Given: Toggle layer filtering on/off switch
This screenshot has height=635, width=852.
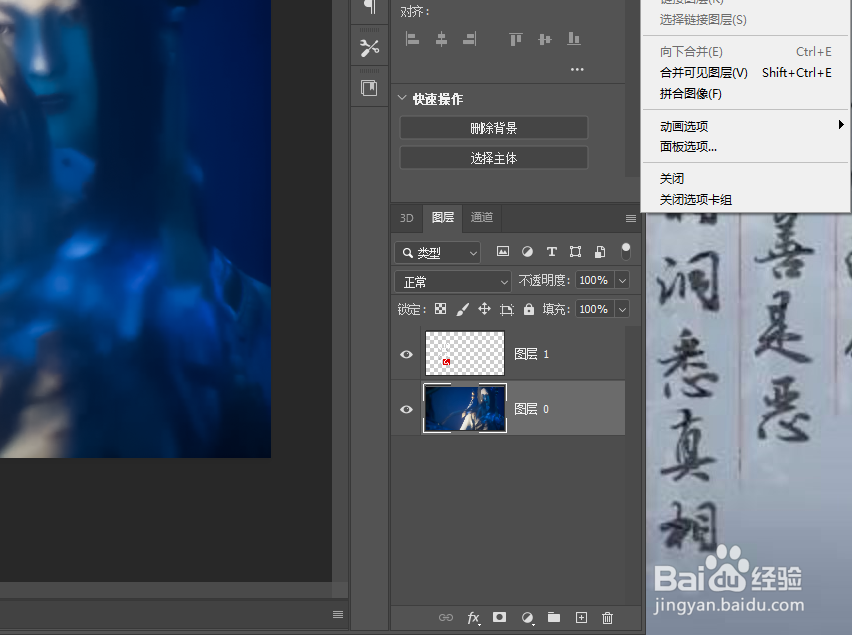Looking at the screenshot, I should coord(626,252).
